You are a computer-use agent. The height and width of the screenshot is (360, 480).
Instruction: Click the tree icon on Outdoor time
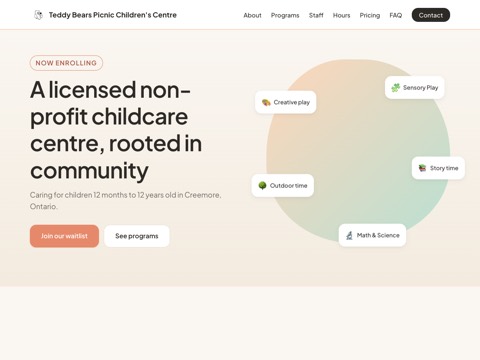(262, 185)
